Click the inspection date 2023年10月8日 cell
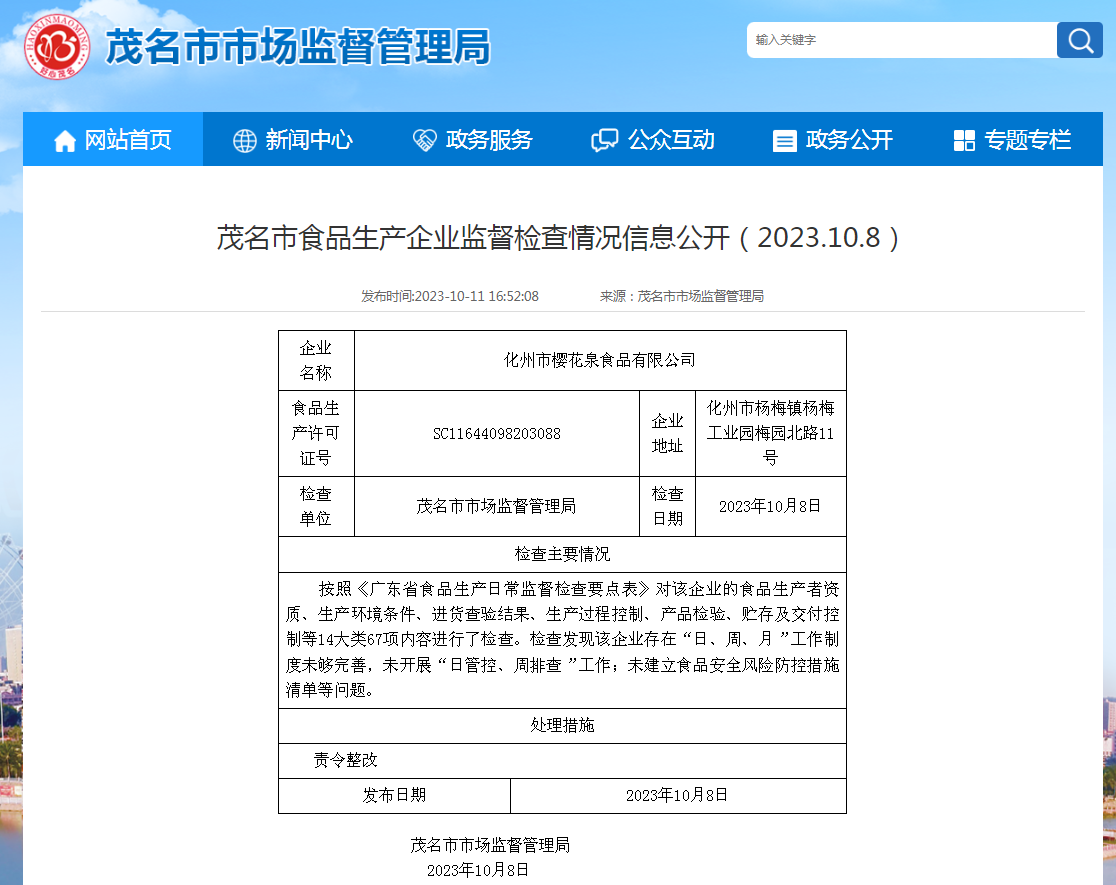Image resolution: width=1116 pixels, height=885 pixels. click(770, 506)
